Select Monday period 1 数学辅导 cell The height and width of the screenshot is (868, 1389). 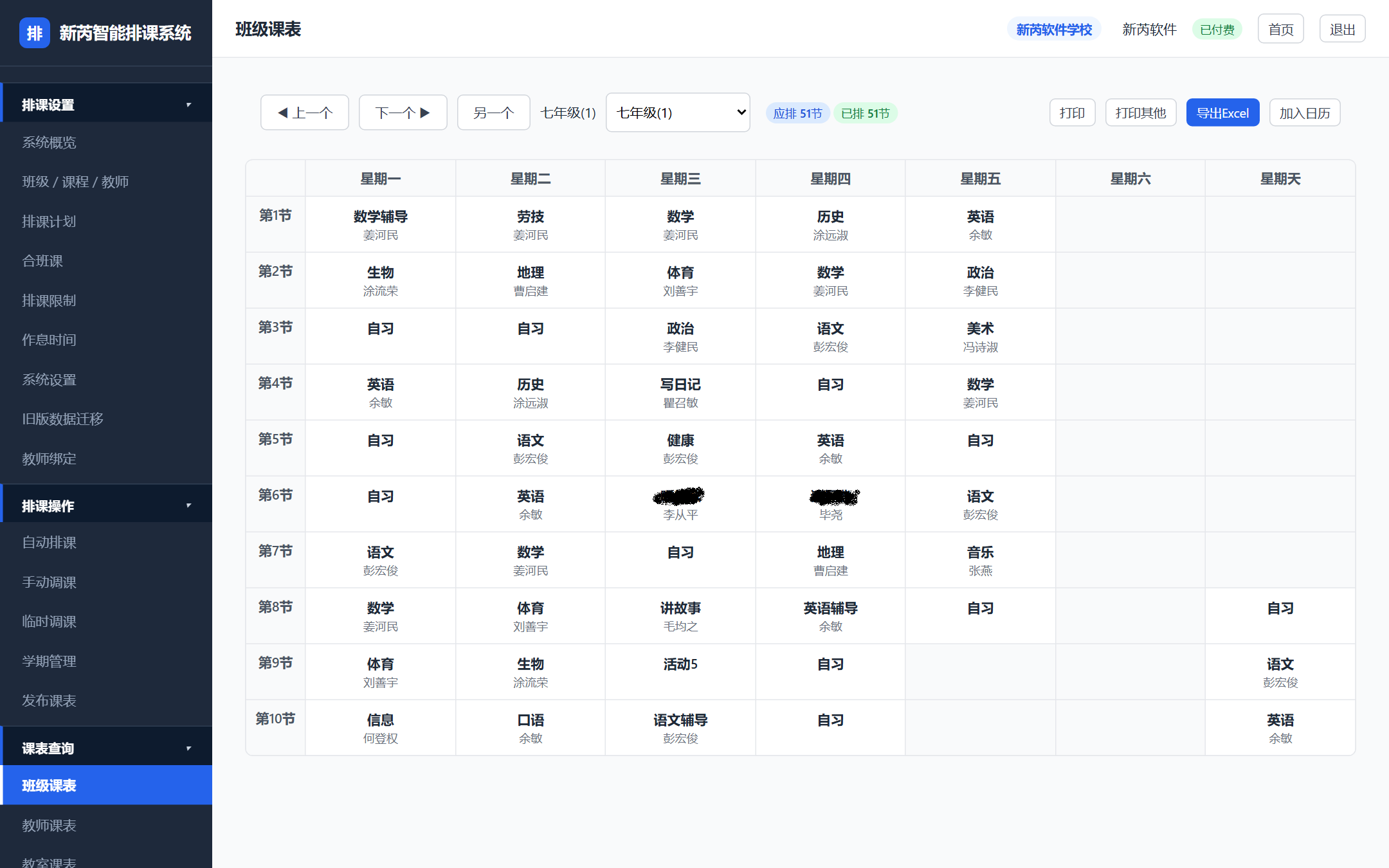(x=381, y=224)
